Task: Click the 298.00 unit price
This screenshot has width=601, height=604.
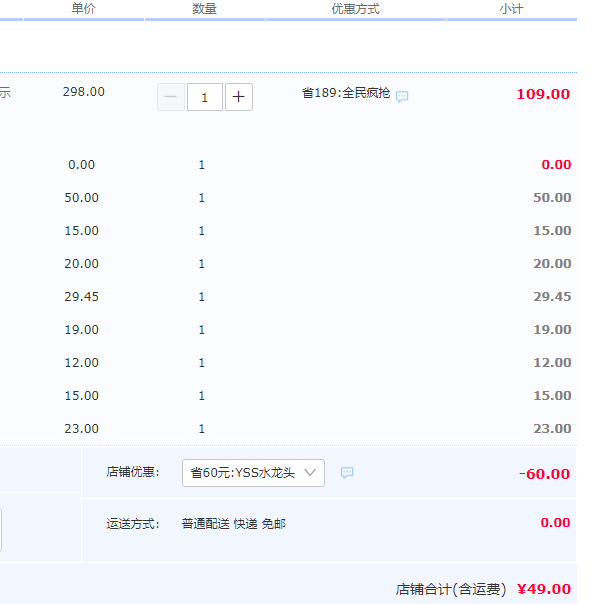Action: [83, 92]
